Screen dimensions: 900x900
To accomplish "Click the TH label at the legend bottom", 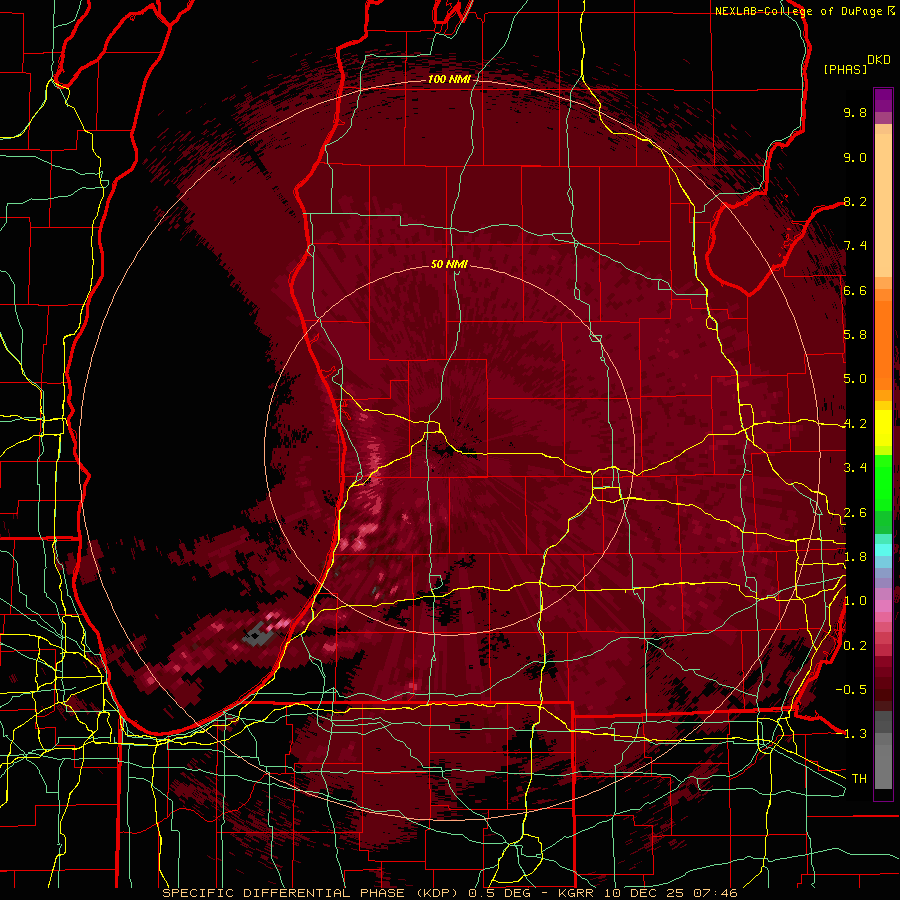I will tap(859, 779).
